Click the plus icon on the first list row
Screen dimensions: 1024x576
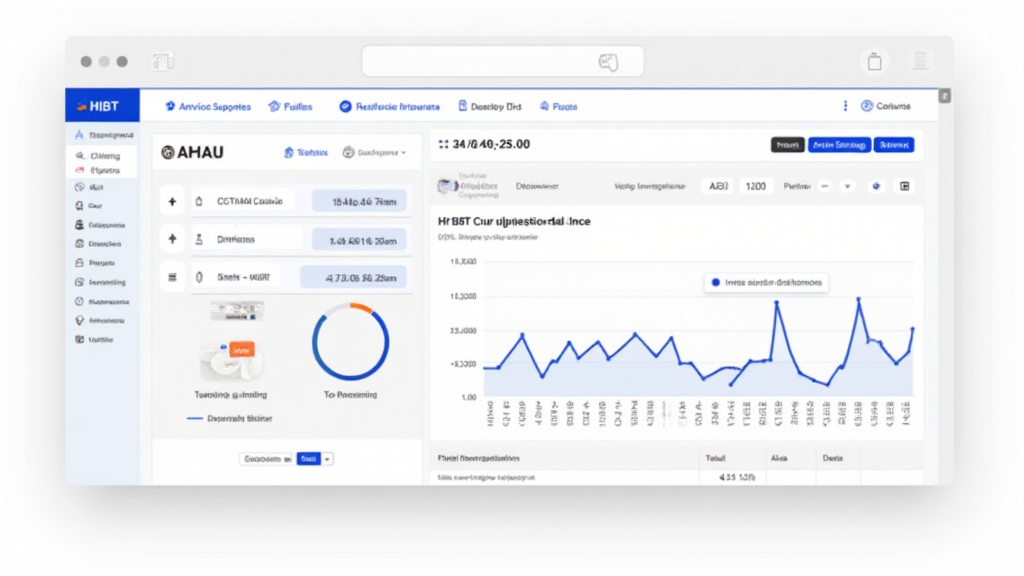coord(172,202)
